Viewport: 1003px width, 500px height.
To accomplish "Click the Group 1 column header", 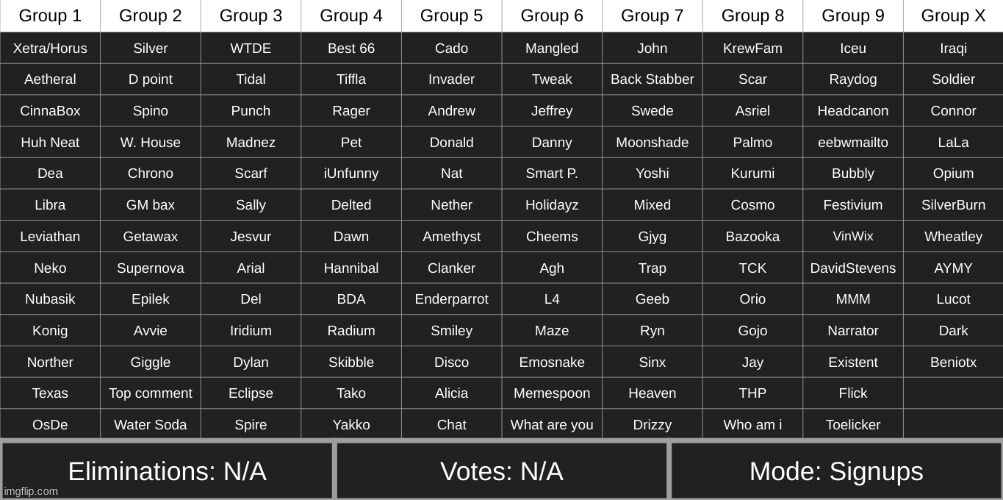I will tap(50, 16).
